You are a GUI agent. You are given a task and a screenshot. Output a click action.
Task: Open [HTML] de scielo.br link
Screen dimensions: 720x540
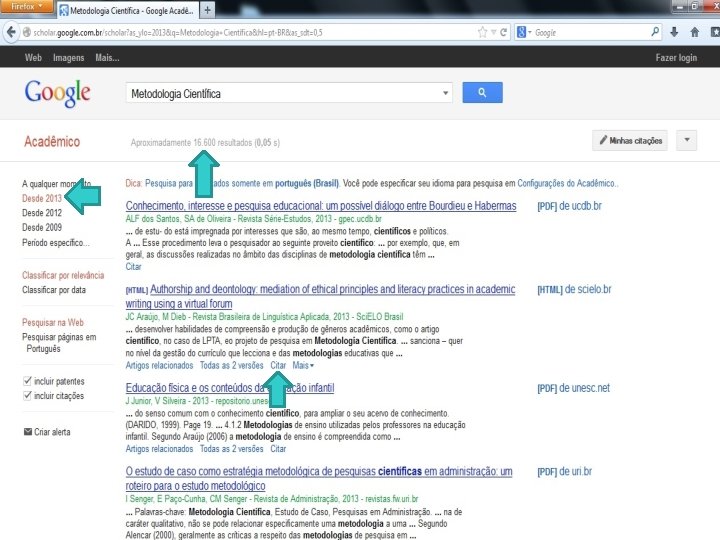(x=574, y=289)
